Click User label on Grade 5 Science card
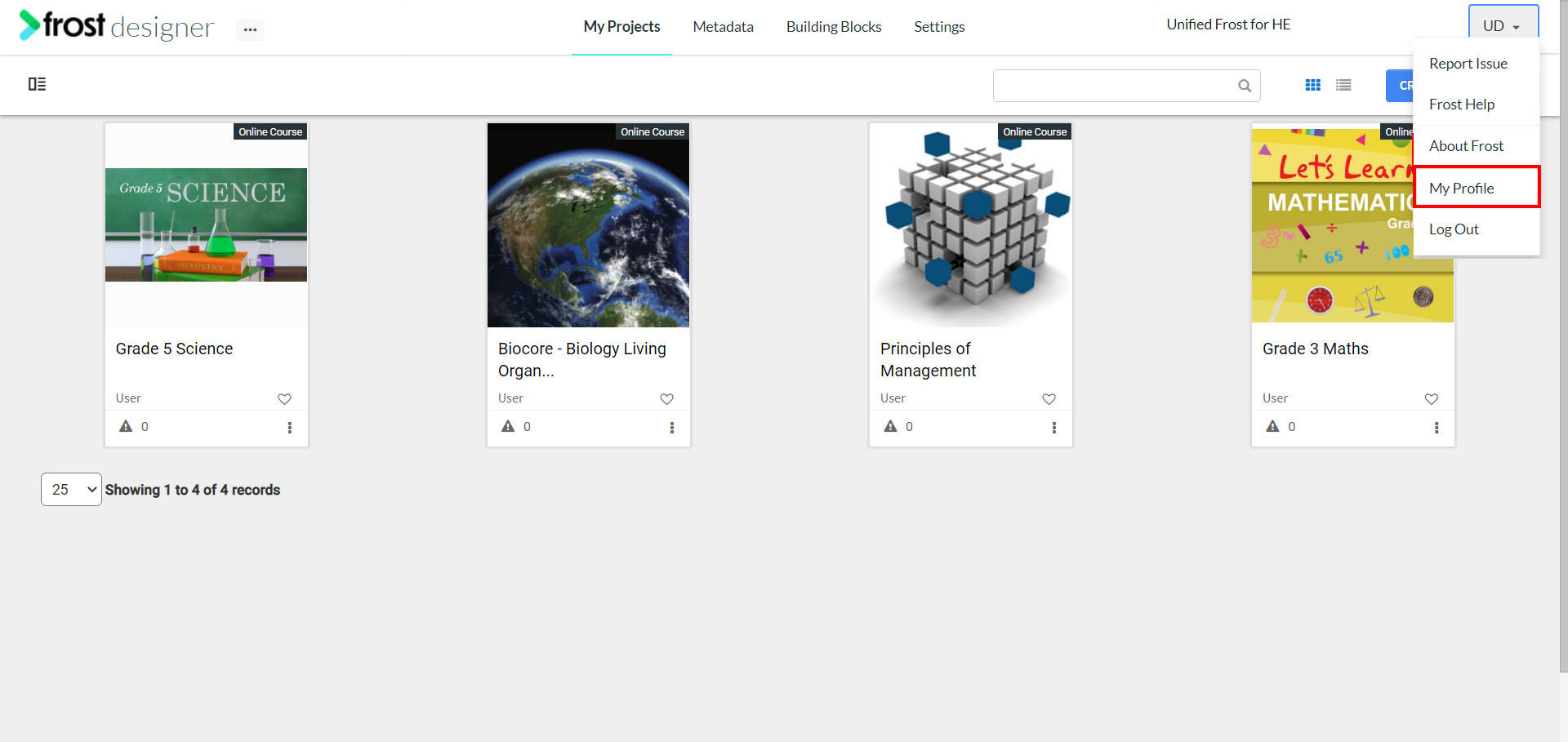The height and width of the screenshot is (742, 1568). (x=128, y=398)
